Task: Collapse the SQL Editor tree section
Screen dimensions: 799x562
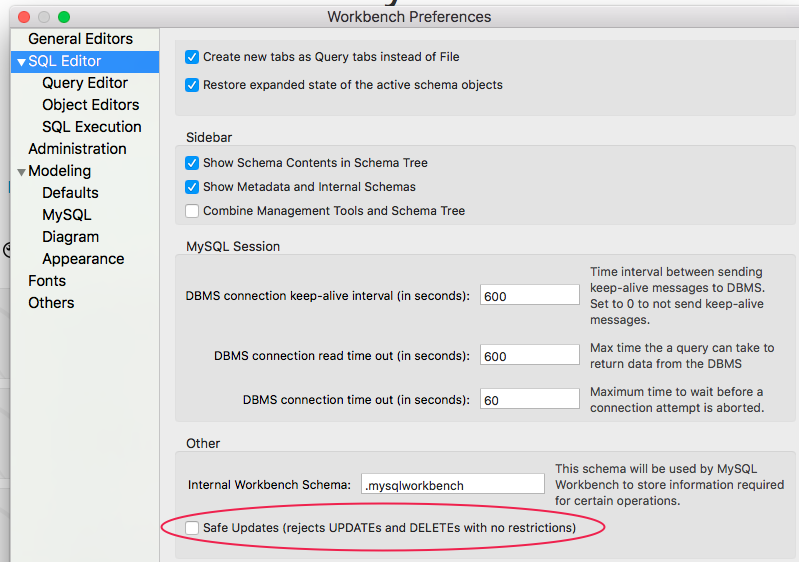Action: click(x=21, y=62)
